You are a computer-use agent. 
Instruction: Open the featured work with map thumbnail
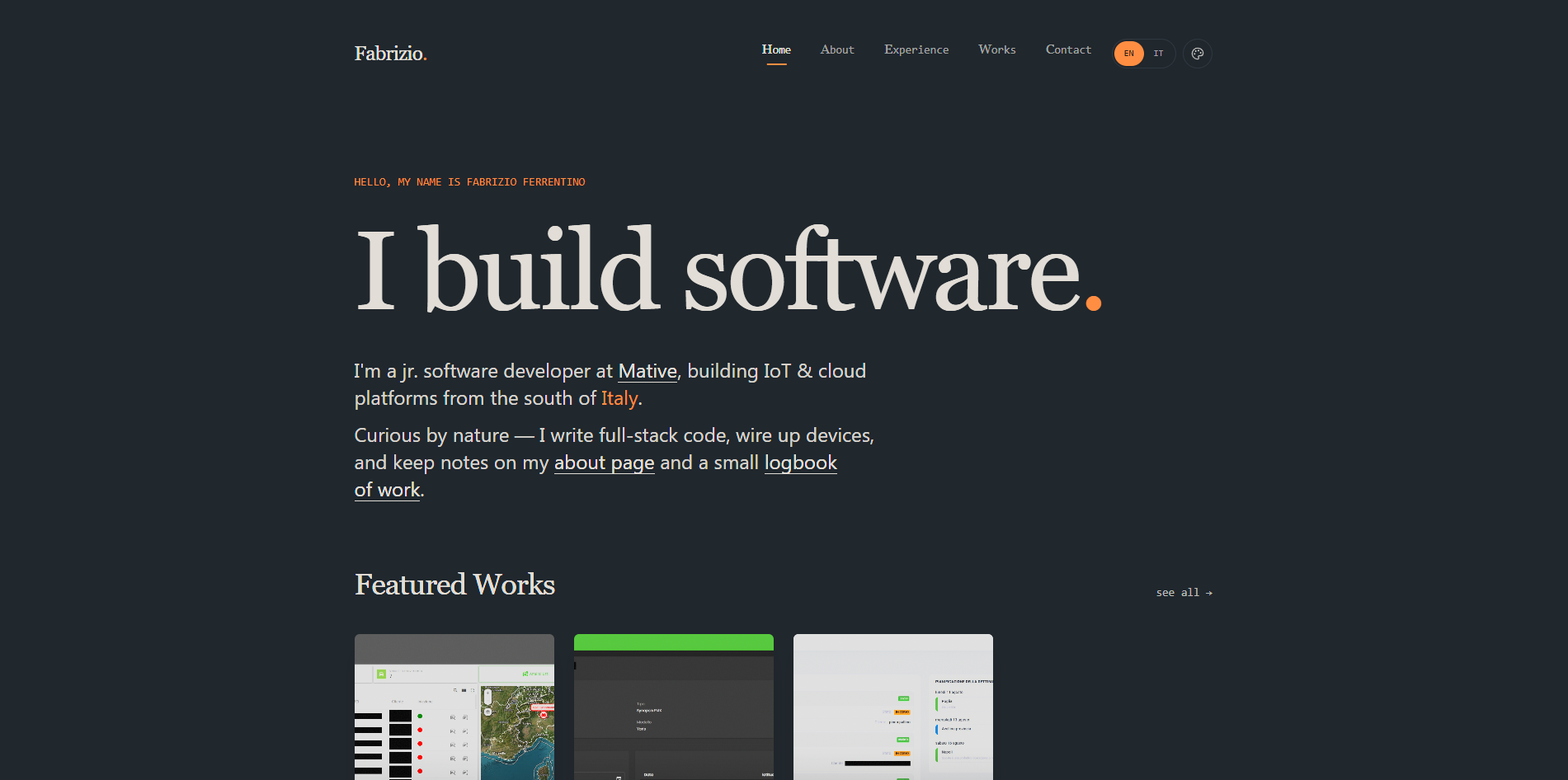[x=454, y=707]
